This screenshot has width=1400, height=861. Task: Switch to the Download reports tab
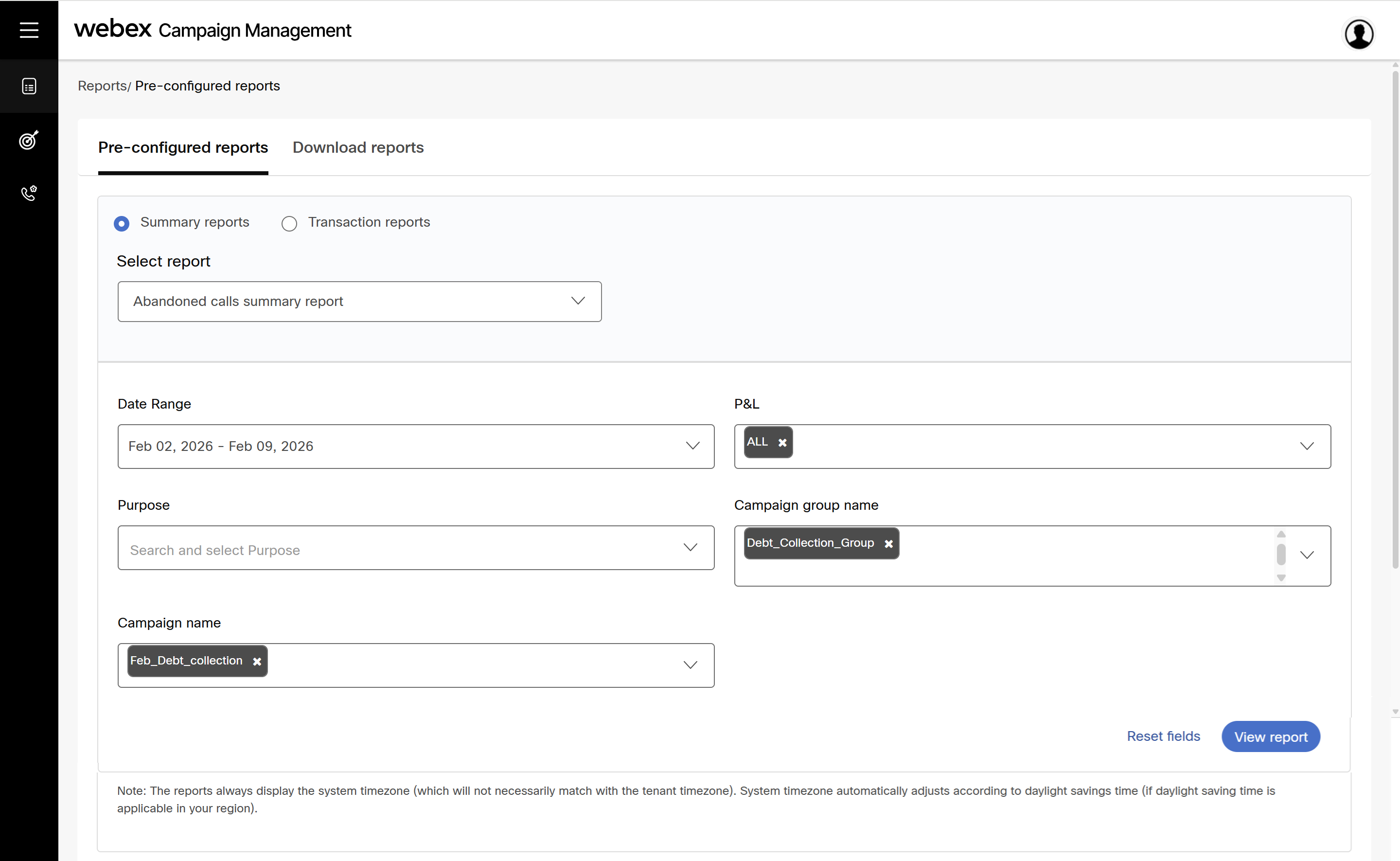pyautogui.click(x=358, y=147)
